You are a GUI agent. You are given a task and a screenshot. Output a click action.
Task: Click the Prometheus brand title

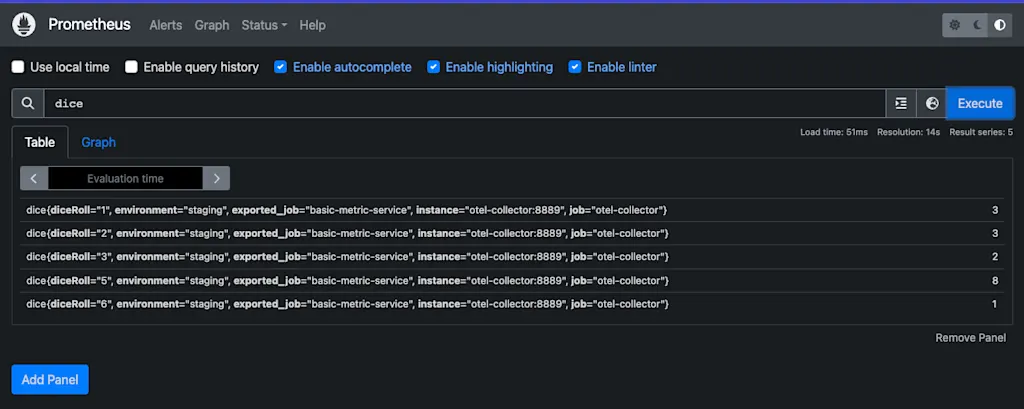click(x=89, y=25)
